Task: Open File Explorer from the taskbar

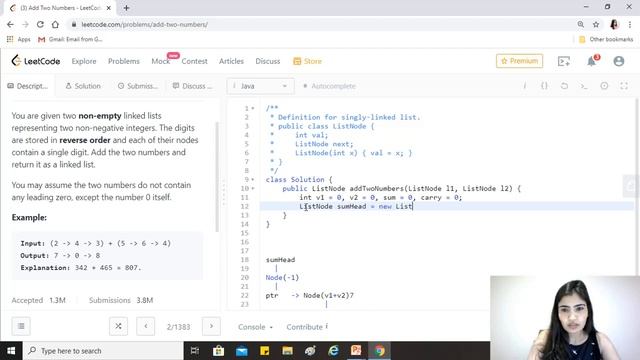Action: point(287,351)
